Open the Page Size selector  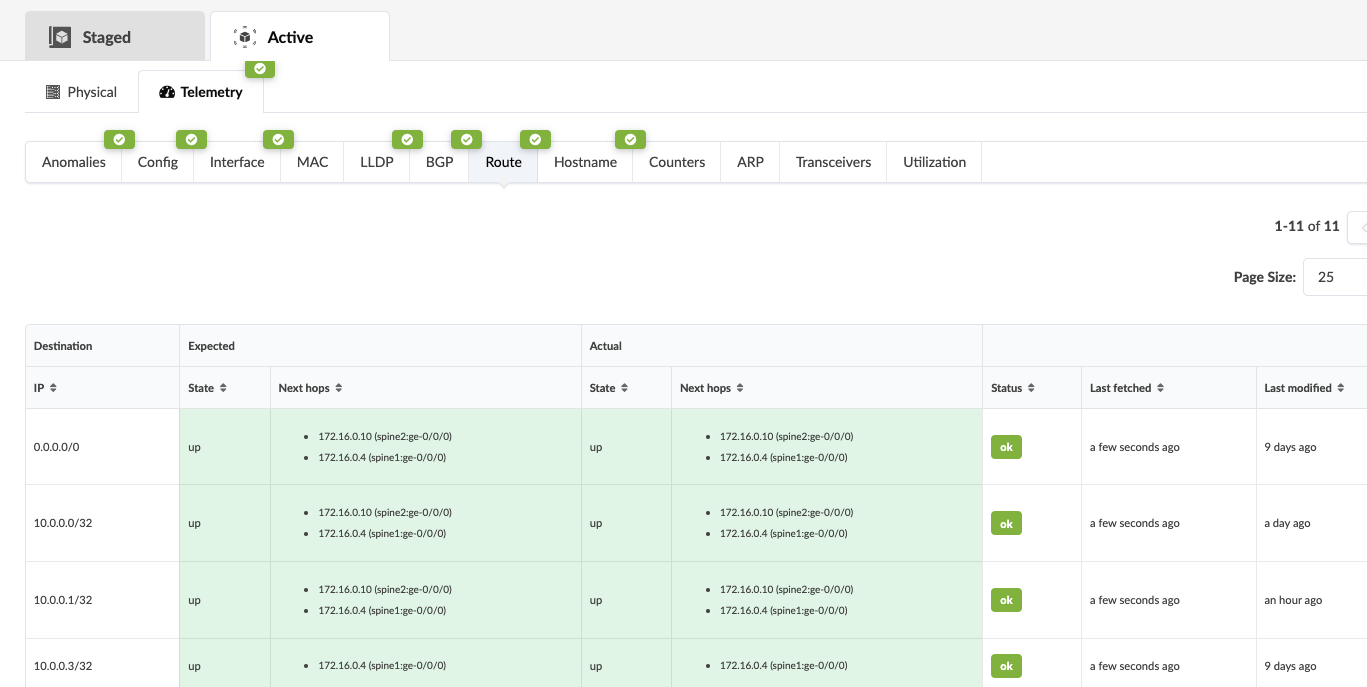pyautogui.click(x=1334, y=277)
